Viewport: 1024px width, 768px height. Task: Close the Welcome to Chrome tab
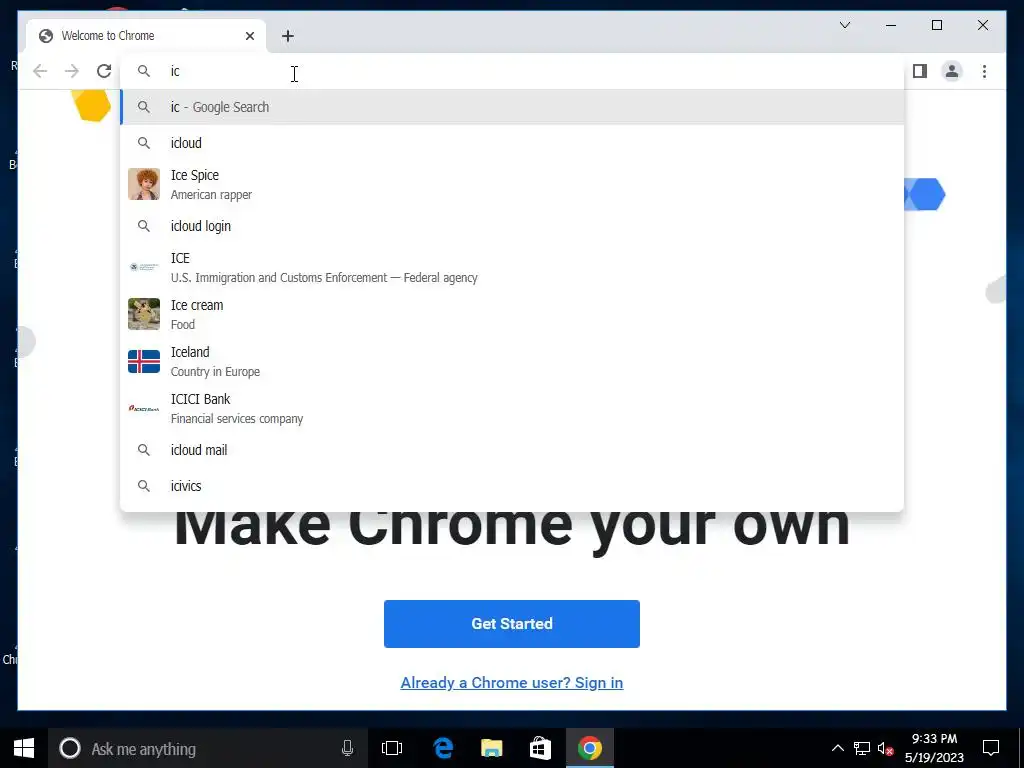(x=249, y=36)
